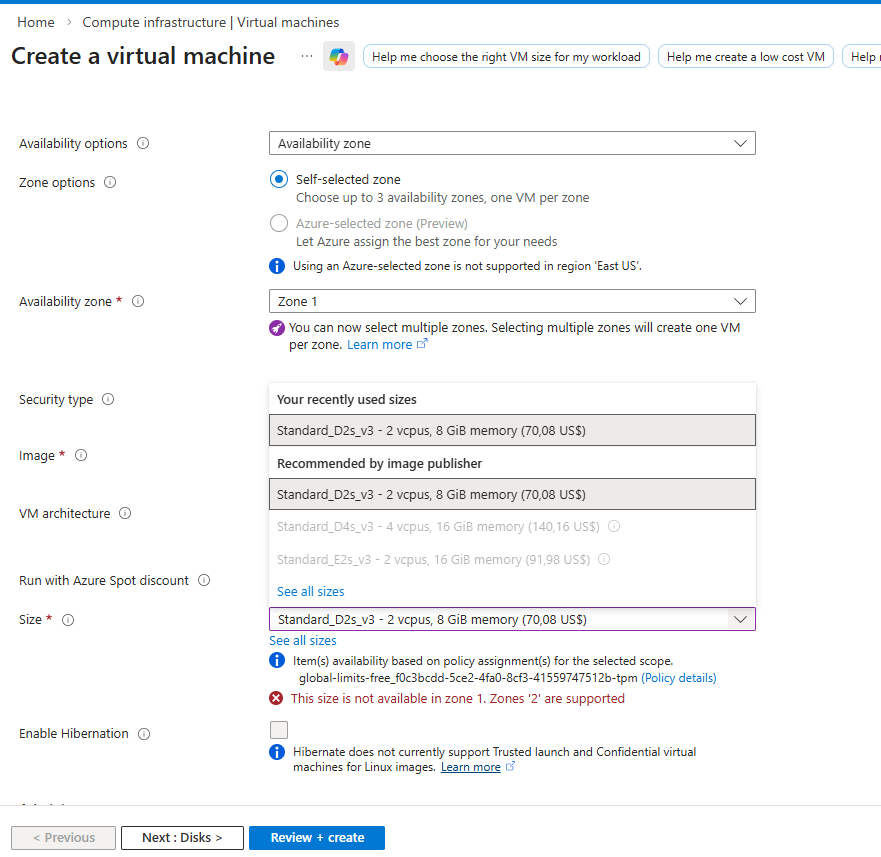Screen dimensions: 881x857
Task: Pick Standard_D2s_v3 under Your recently used sizes
Action: point(512,430)
